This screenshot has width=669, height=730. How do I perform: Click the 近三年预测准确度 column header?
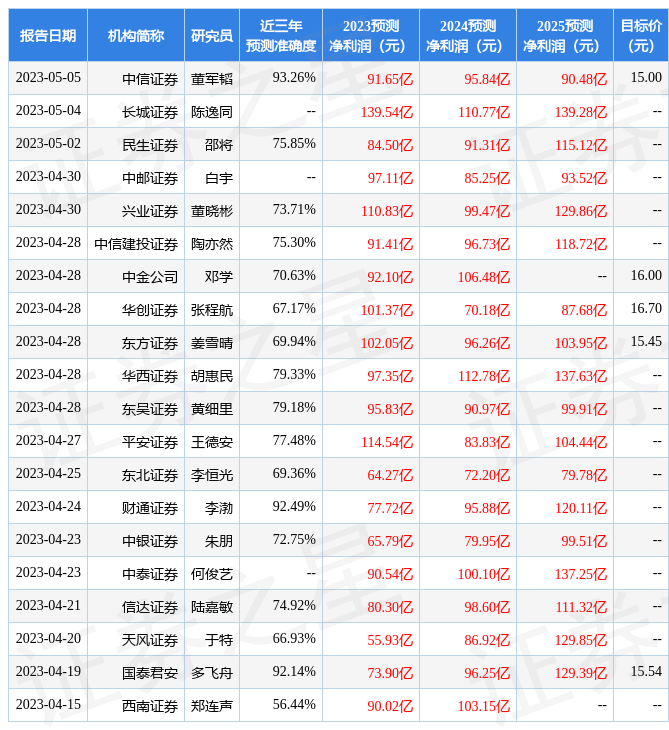[281, 35]
